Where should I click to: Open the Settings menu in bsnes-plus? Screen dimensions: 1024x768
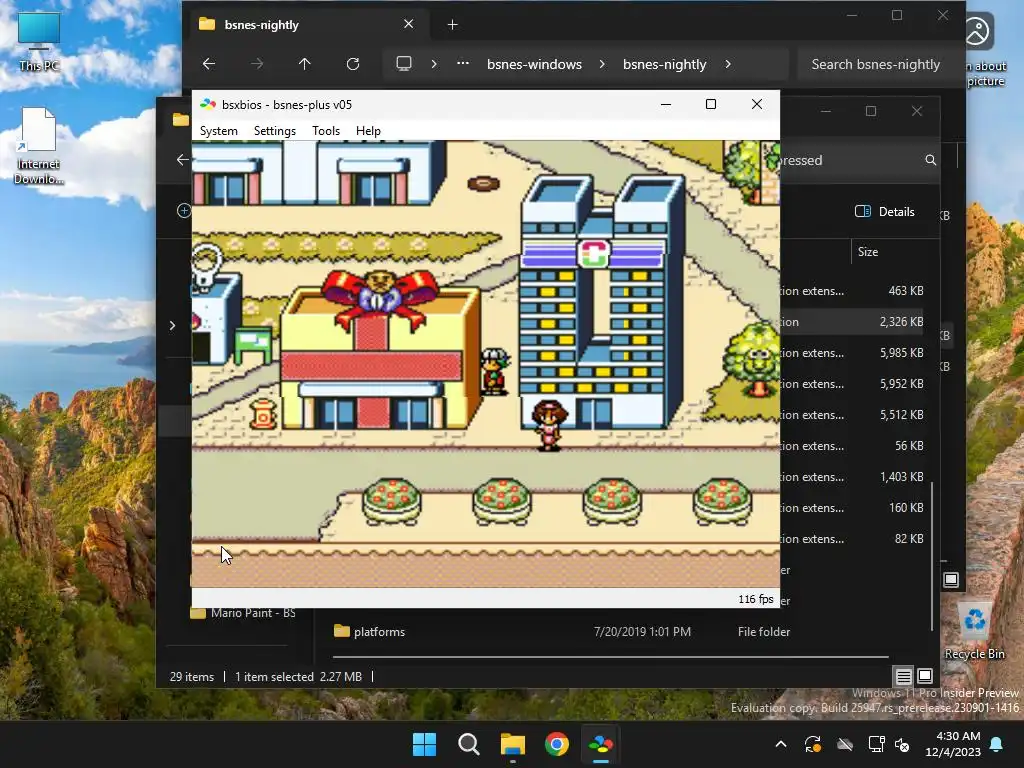point(274,131)
